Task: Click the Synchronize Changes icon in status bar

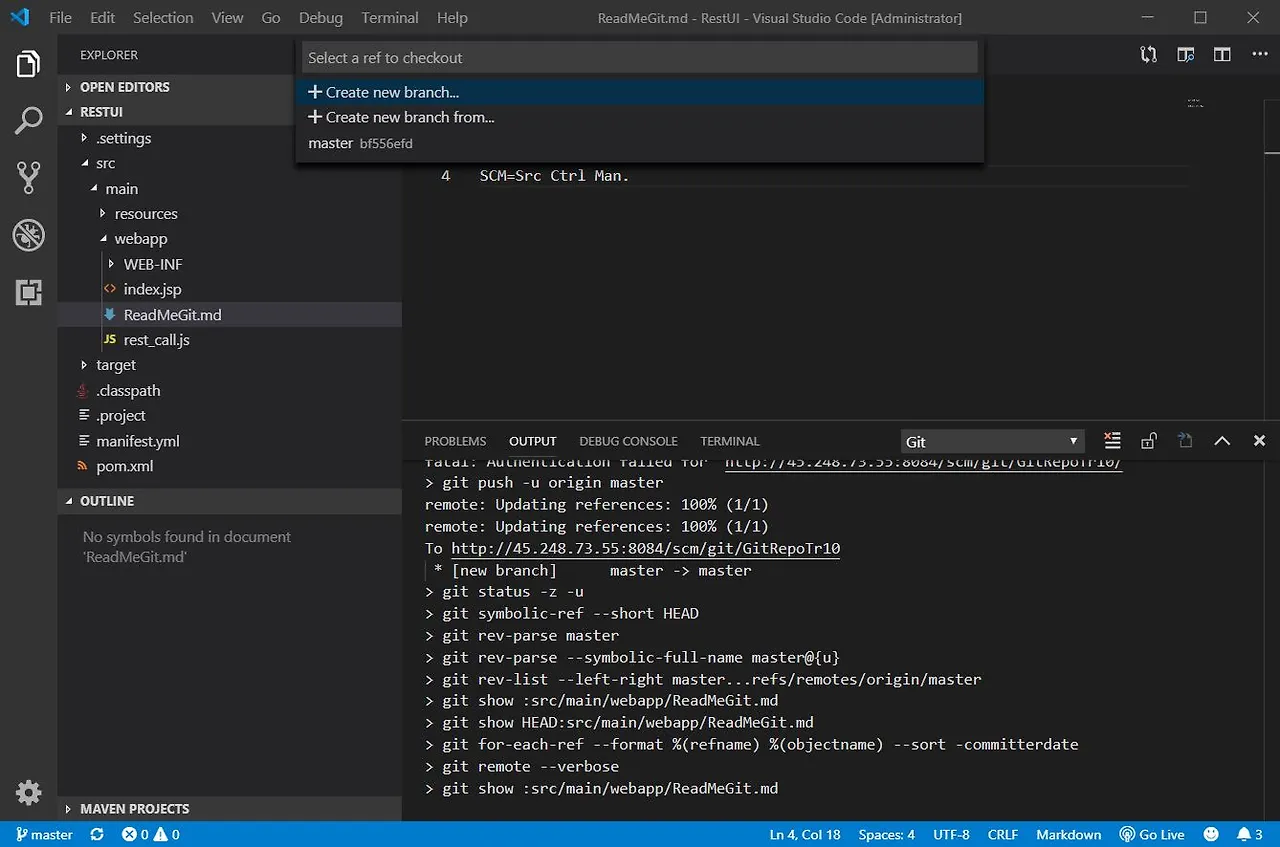Action: [x=97, y=834]
